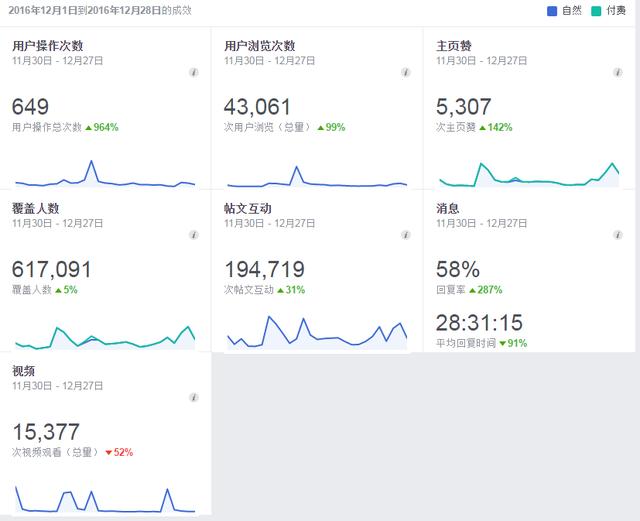Click the 5,307 page likes value
This screenshot has height=521, width=640.
[464, 107]
